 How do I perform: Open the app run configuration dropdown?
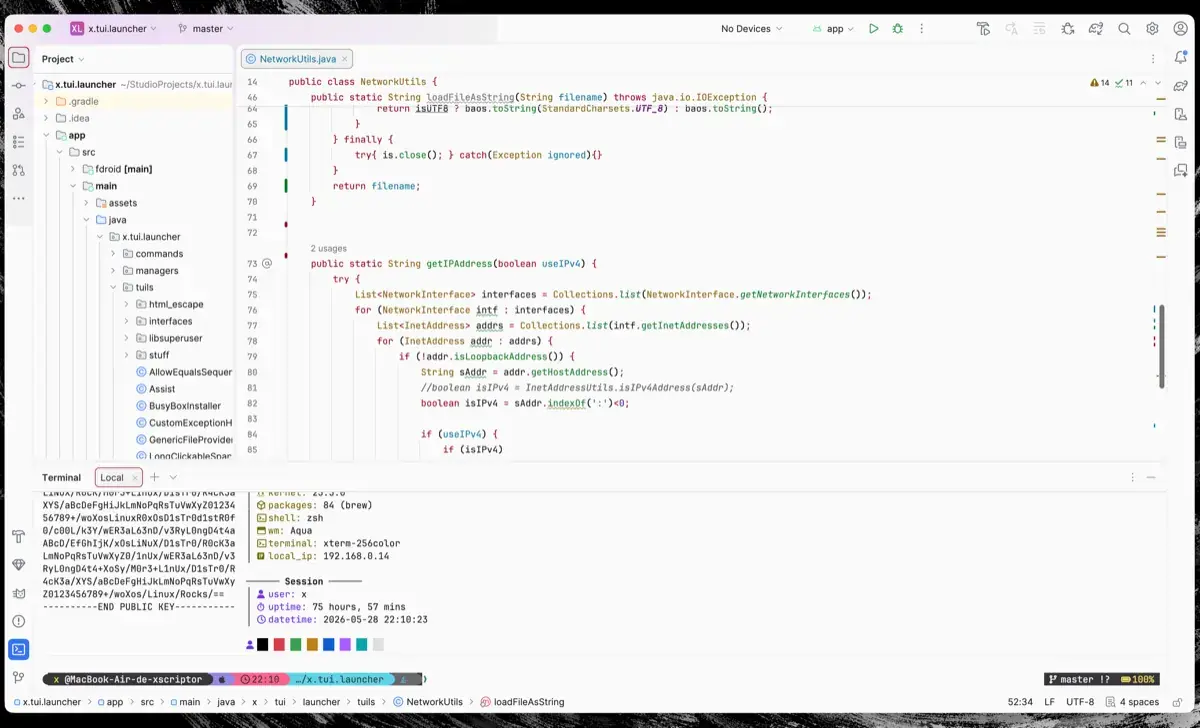coord(833,29)
